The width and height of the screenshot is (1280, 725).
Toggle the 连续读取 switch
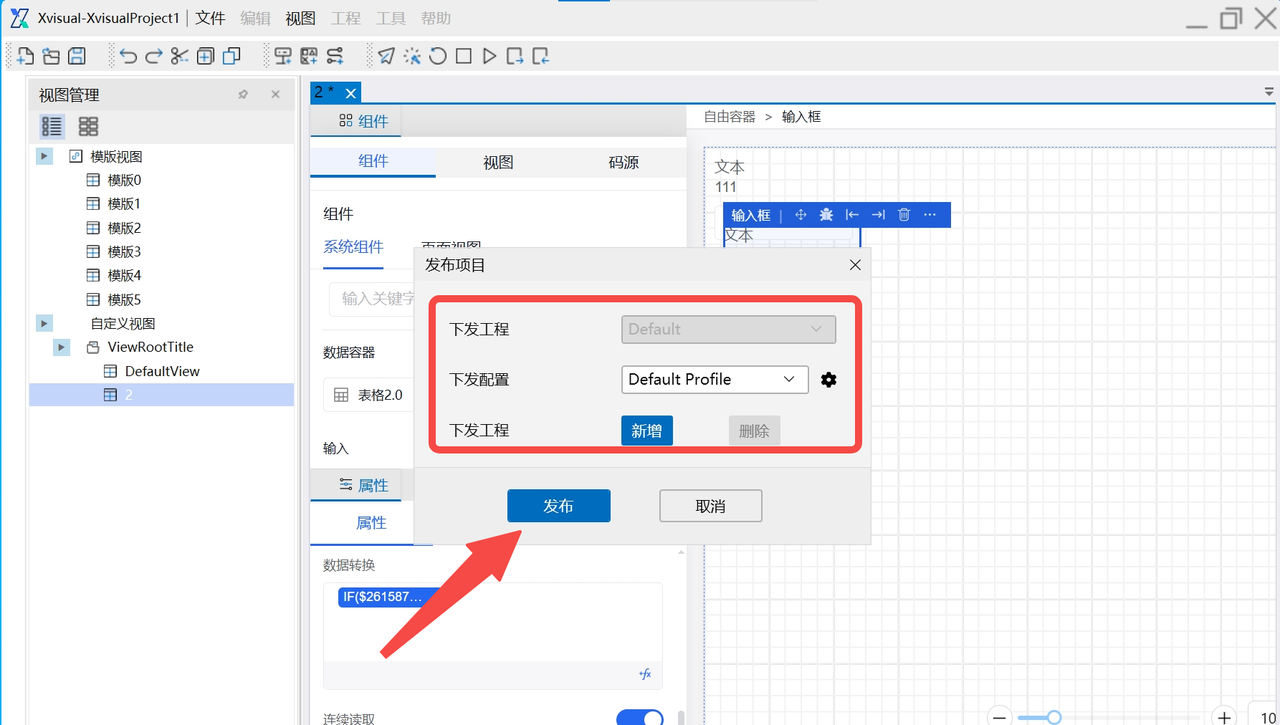640,718
